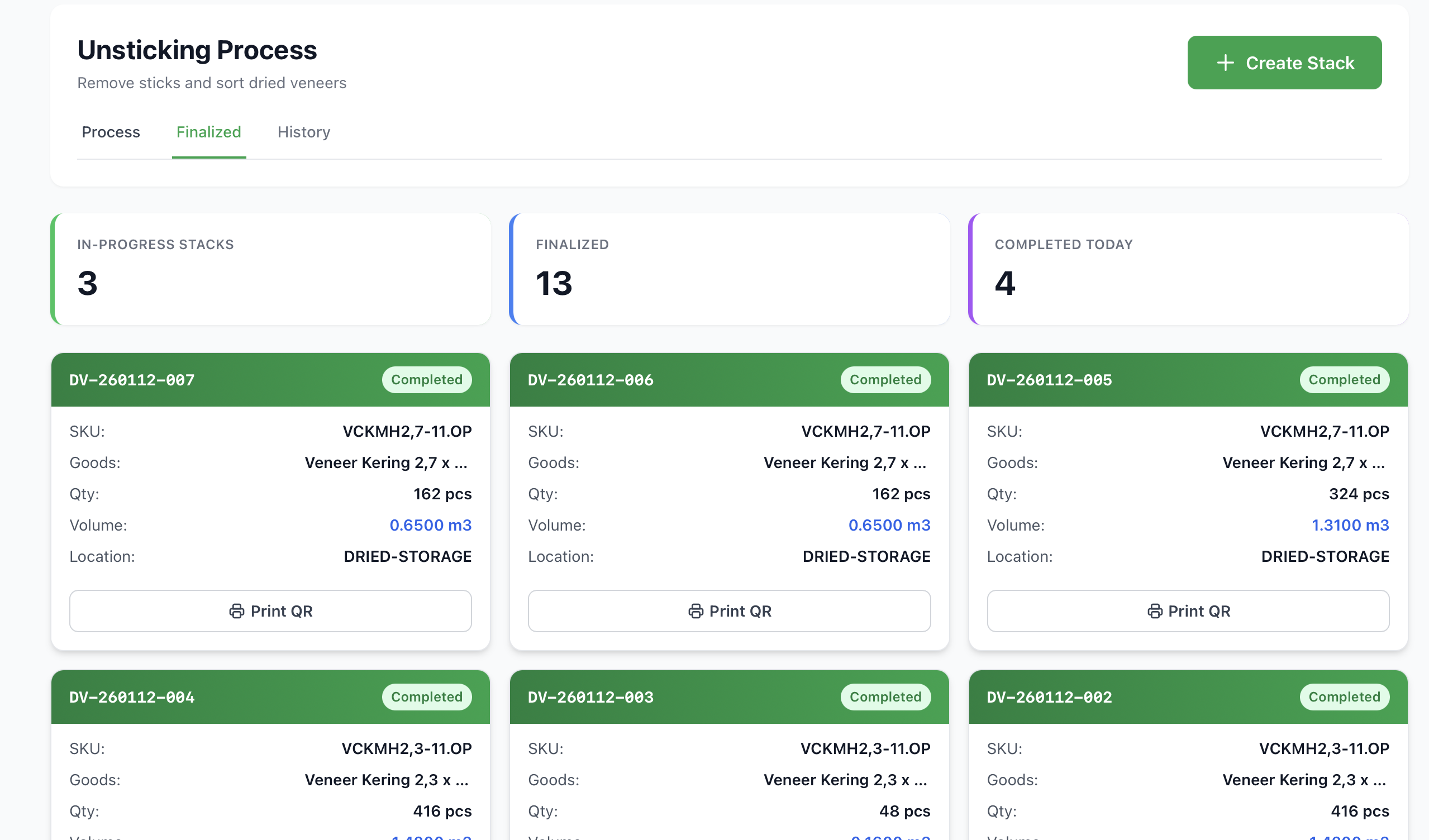This screenshot has width=1429, height=840.
Task: Click the DV-260112-003 card header
Action: tap(590, 697)
